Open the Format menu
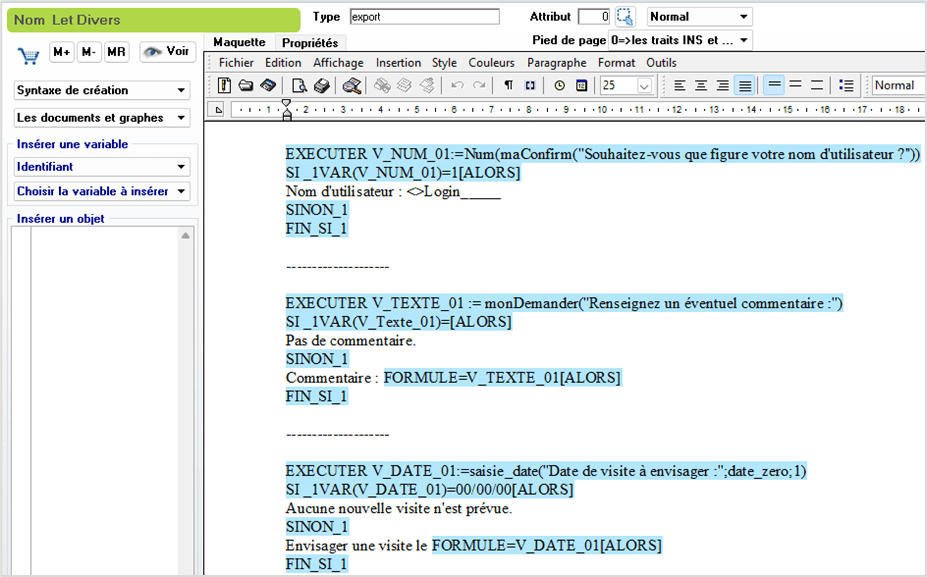 (x=616, y=63)
